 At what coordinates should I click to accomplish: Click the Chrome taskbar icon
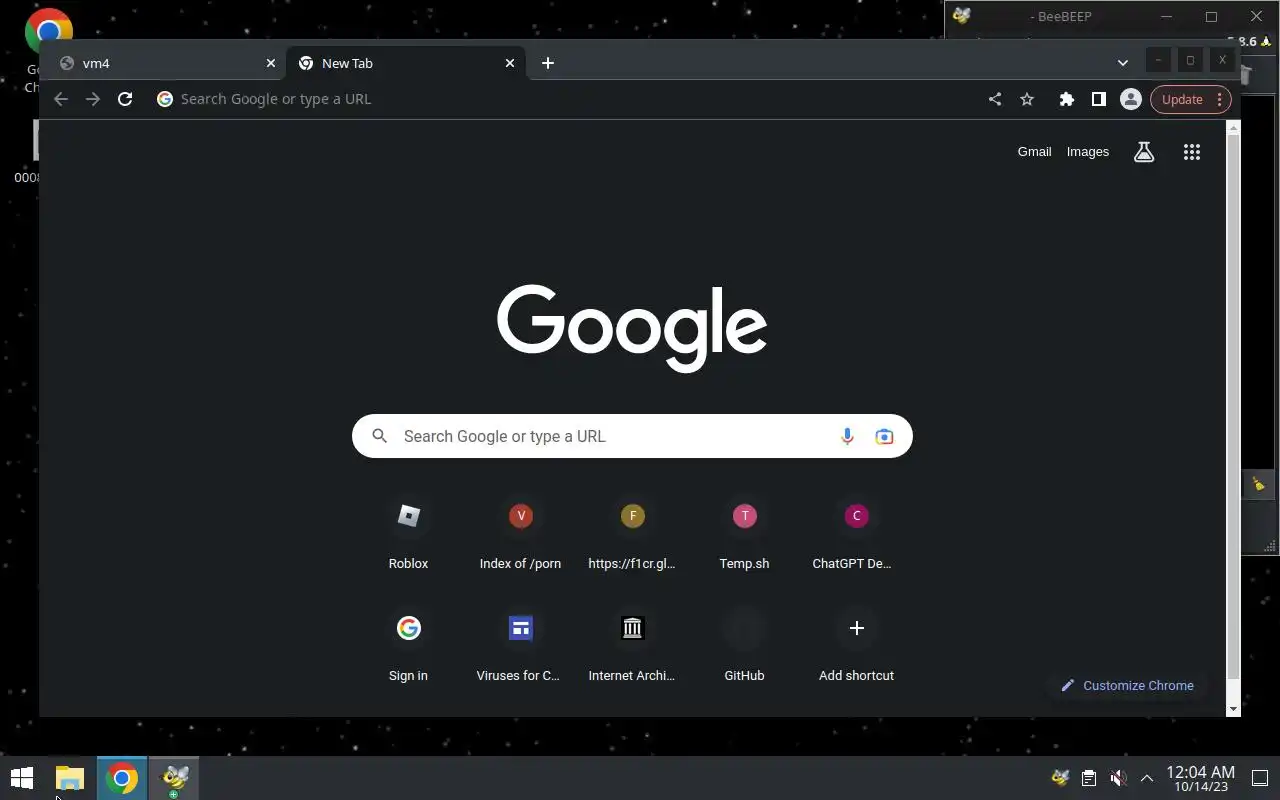(122, 778)
